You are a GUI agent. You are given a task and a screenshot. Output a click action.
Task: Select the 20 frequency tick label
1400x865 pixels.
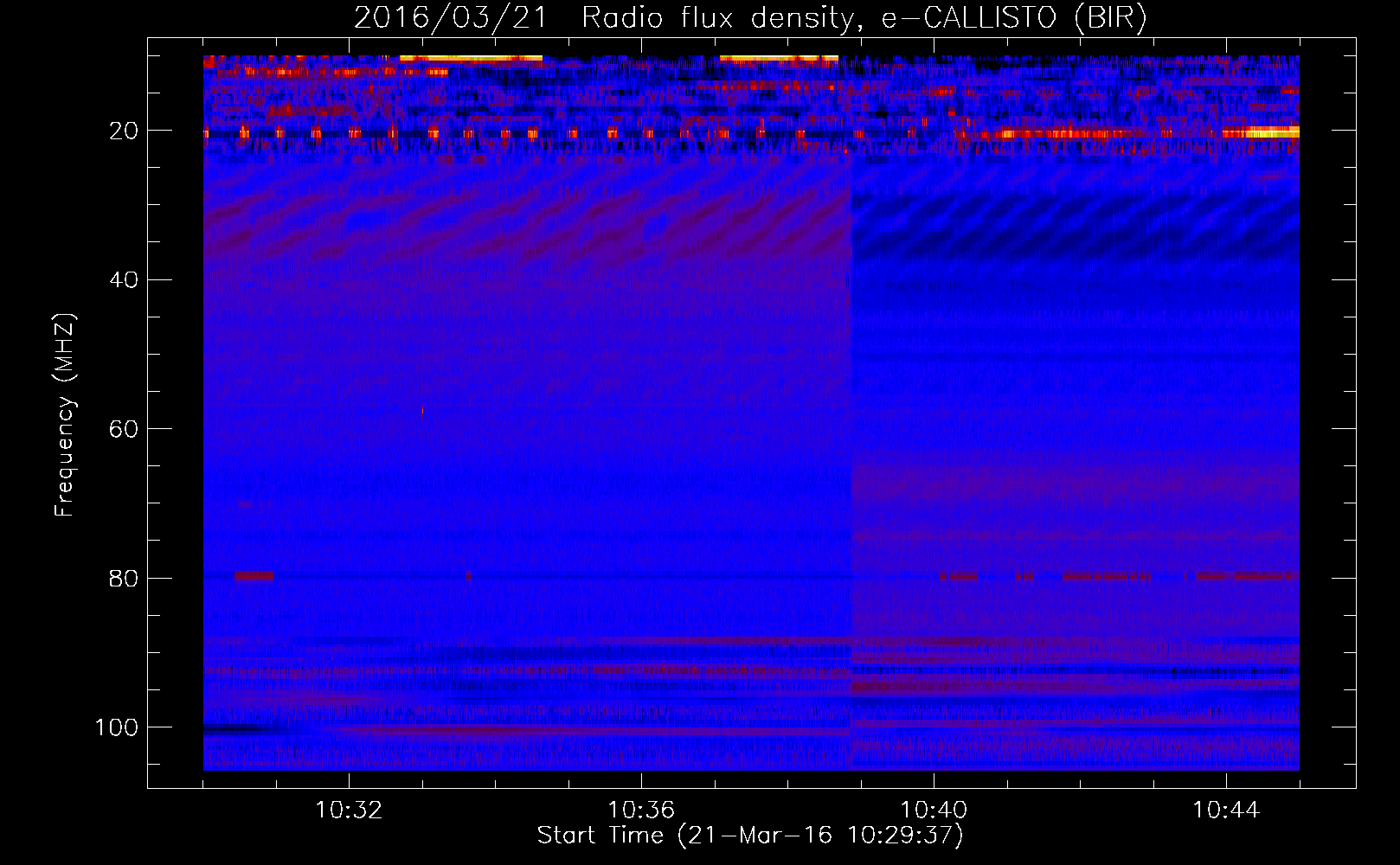124,131
